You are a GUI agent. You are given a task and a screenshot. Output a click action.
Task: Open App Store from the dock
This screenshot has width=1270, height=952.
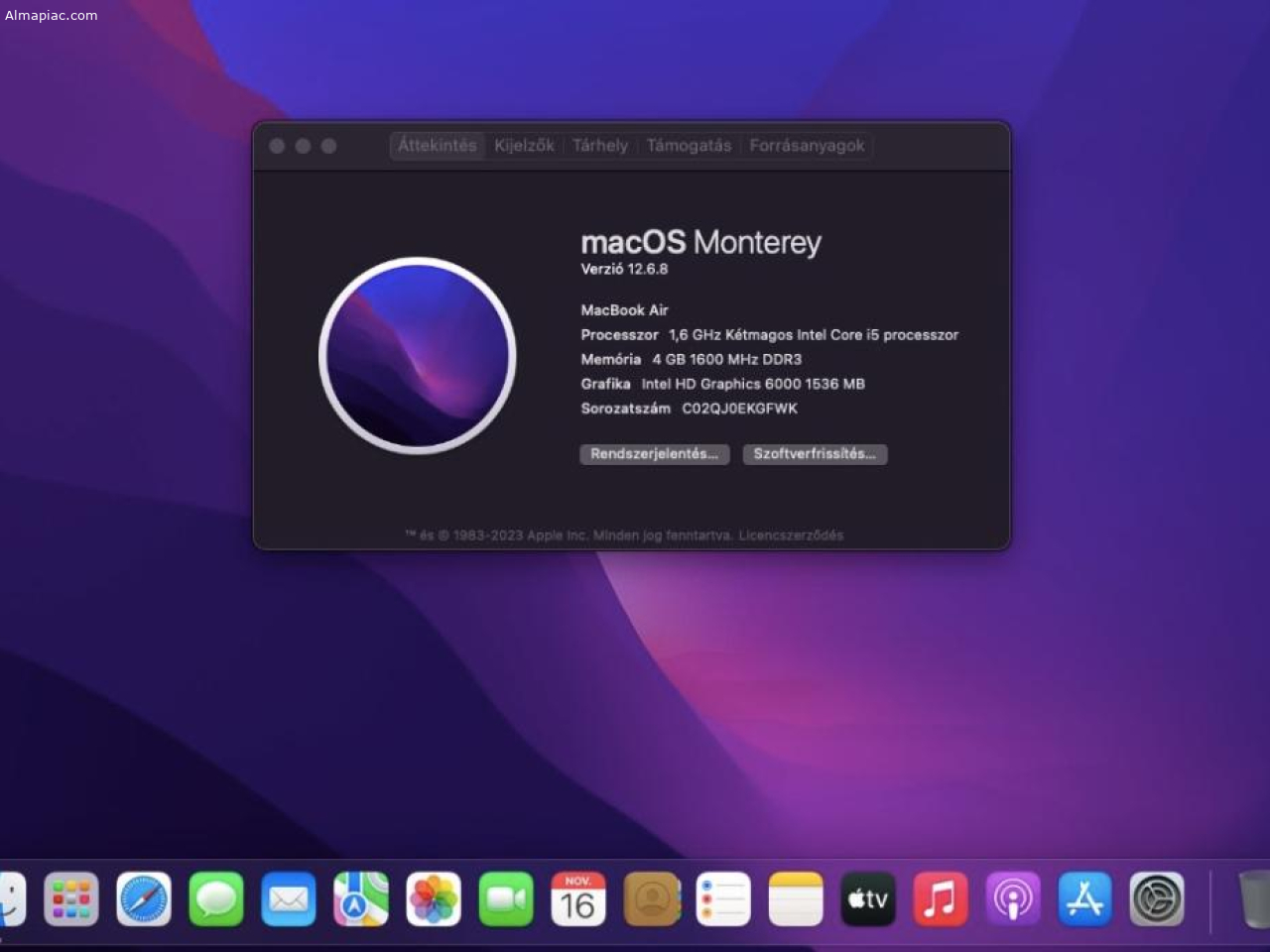1085,898
